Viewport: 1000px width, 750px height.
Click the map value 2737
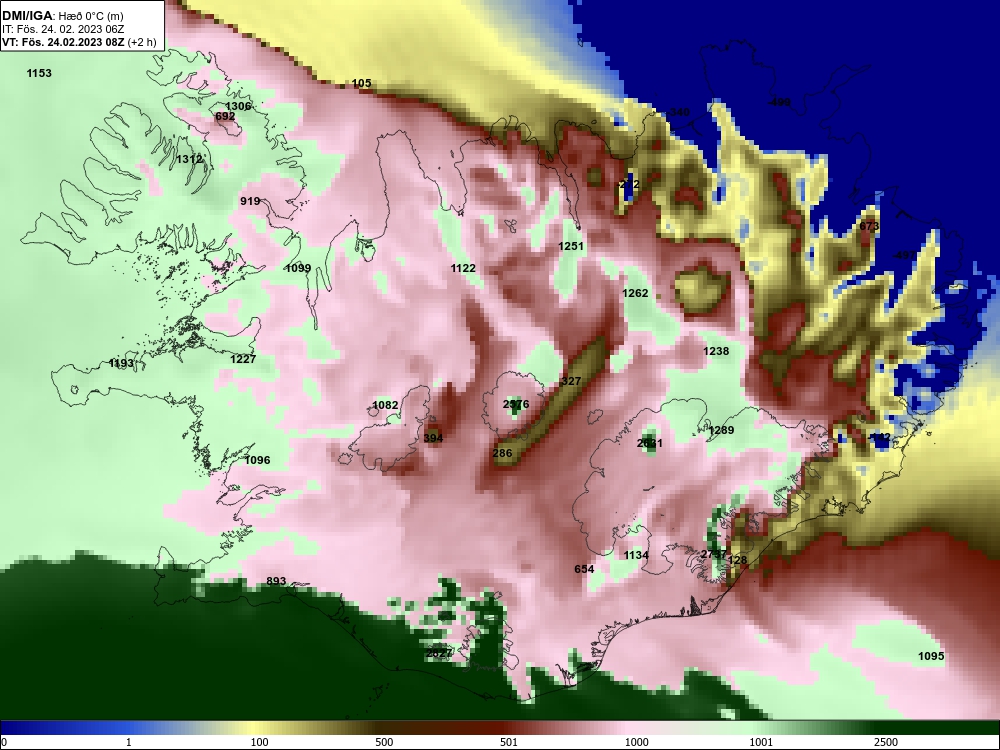(x=714, y=554)
